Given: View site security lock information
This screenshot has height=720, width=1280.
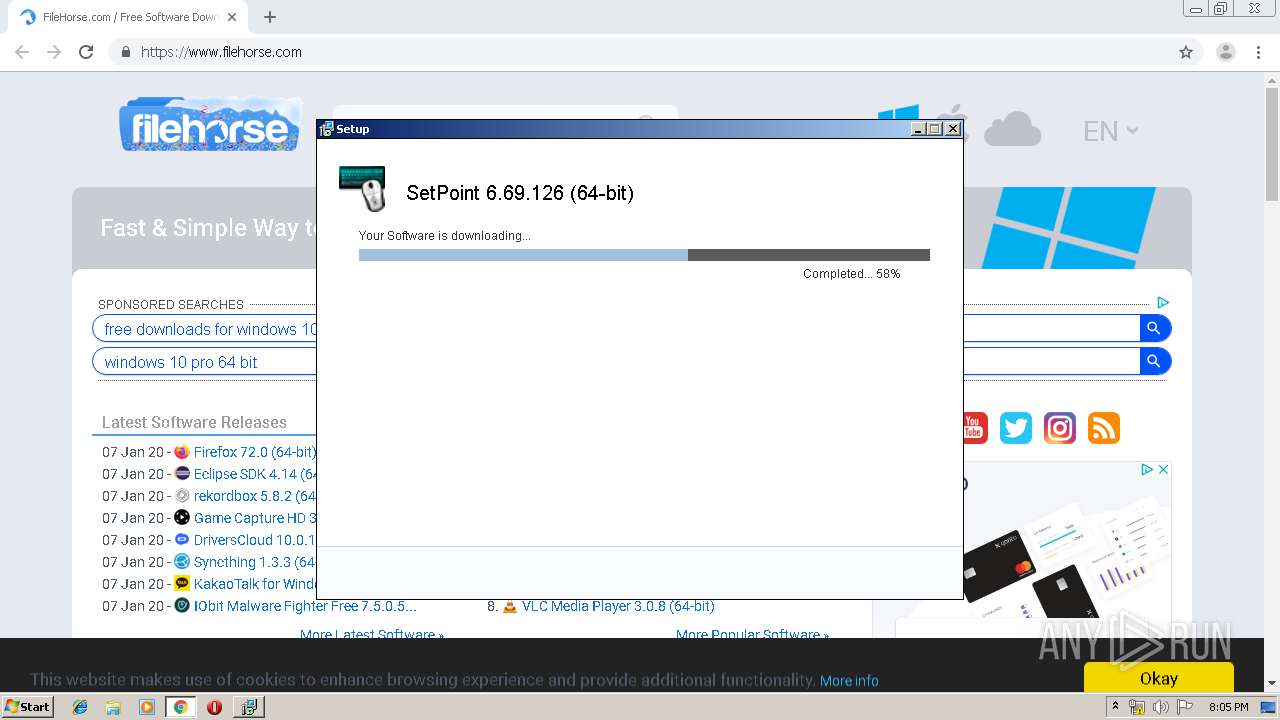Looking at the screenshot, I should 126,52.
